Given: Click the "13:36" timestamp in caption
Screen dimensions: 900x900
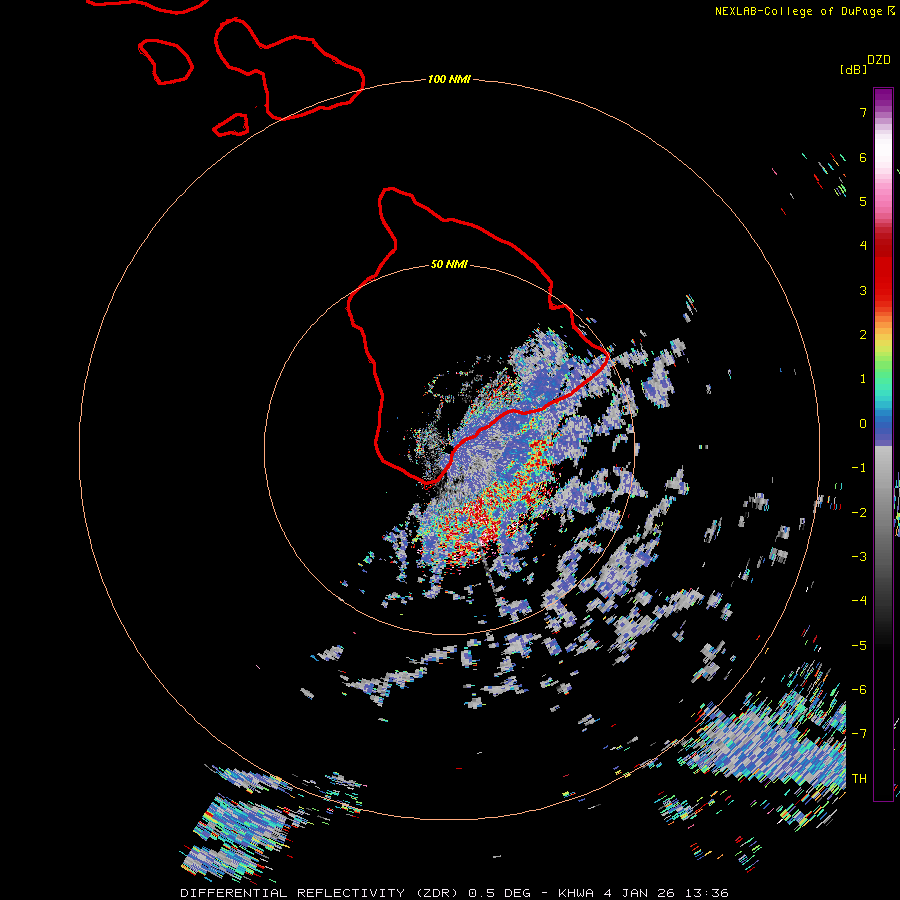Looking at the screenshot, I should (708, 893).
